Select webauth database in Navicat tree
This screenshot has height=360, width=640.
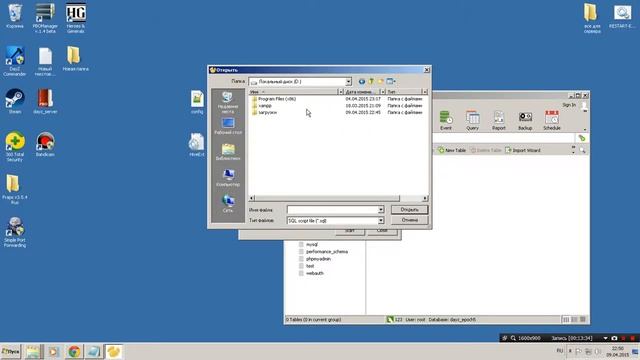tap(314, 273)
